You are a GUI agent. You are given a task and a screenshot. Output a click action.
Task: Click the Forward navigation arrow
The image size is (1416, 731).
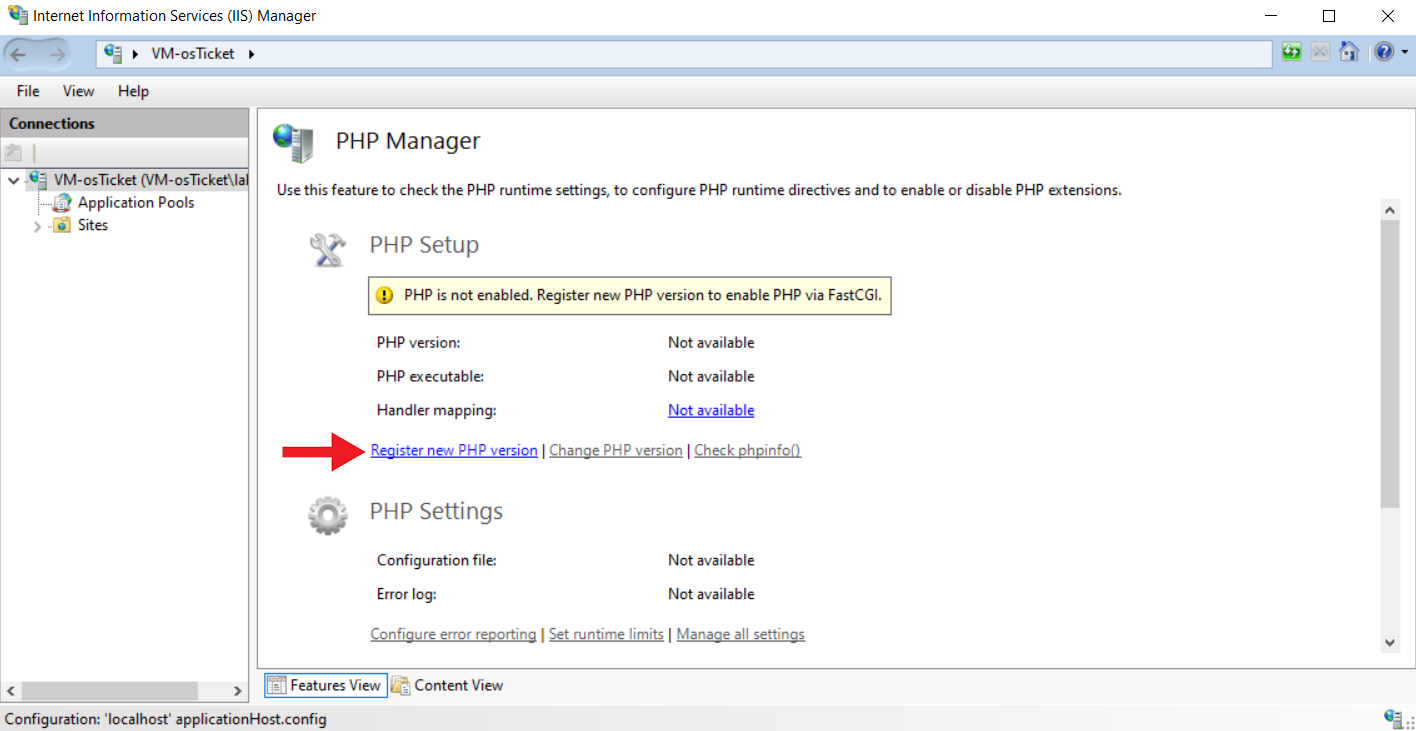tap(56, 54)
